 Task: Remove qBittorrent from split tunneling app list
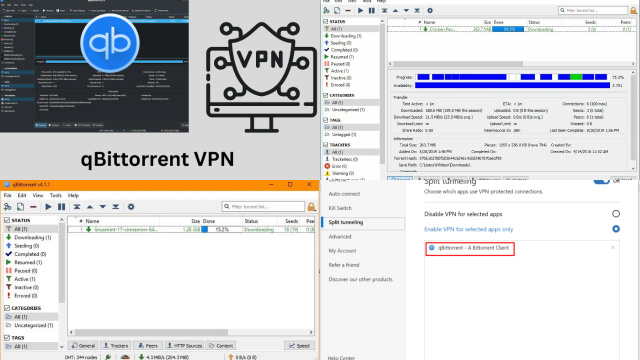click(613, 248)
